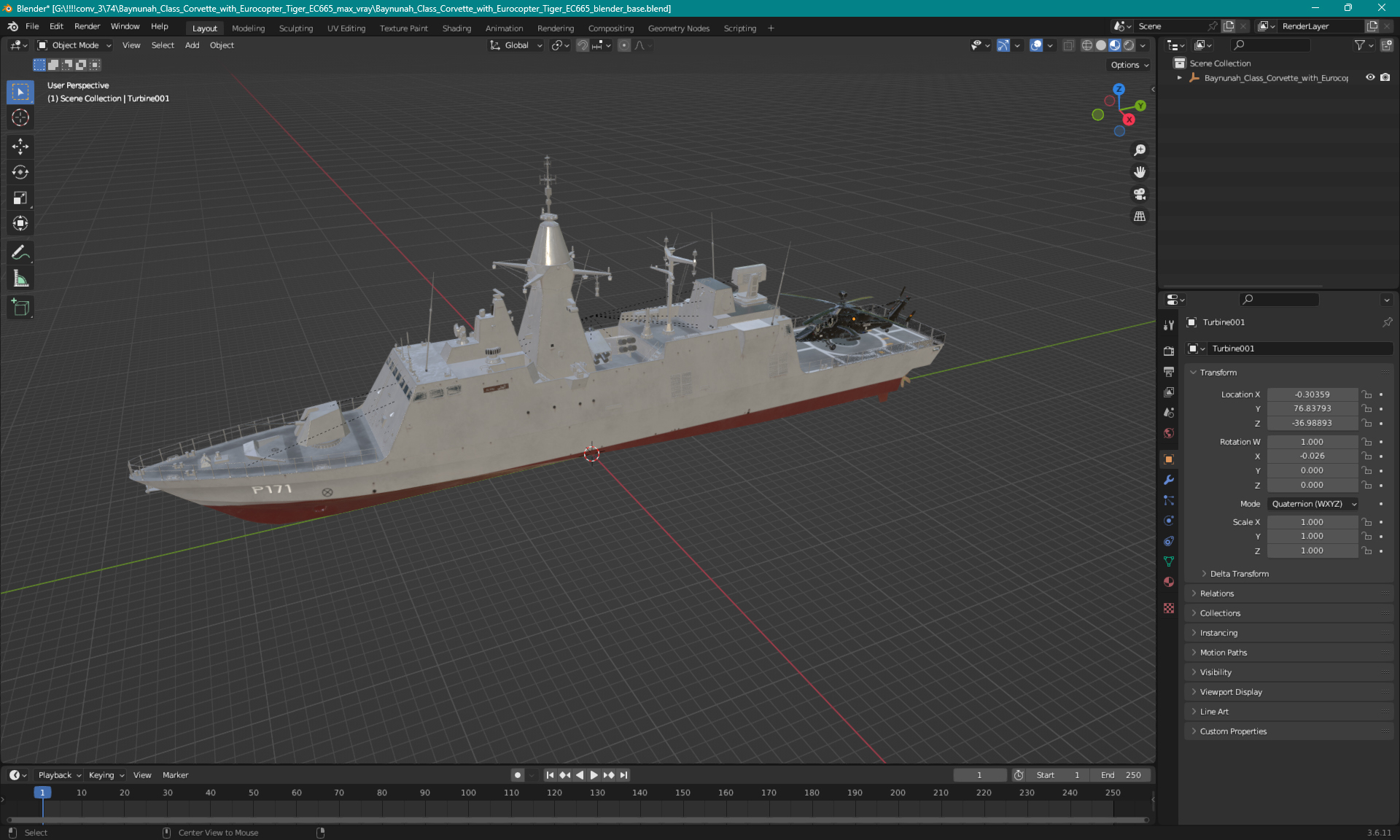1400x840 pixels.
Task: Open the shading options dropdown arrow
Action: (1143, 45)
